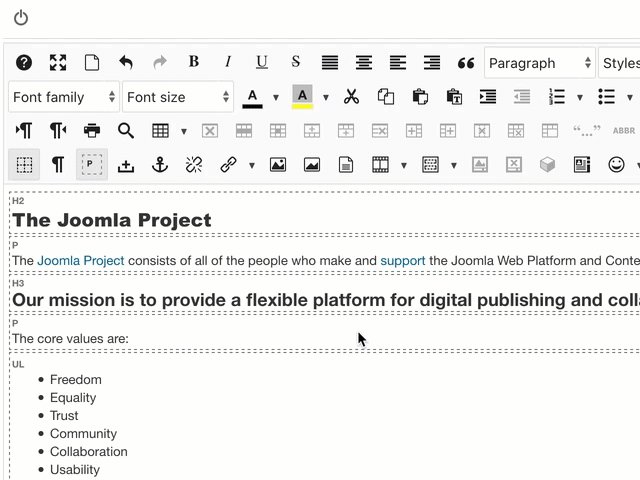Align text to the right
640x480 pixels.
coord(432,63)
